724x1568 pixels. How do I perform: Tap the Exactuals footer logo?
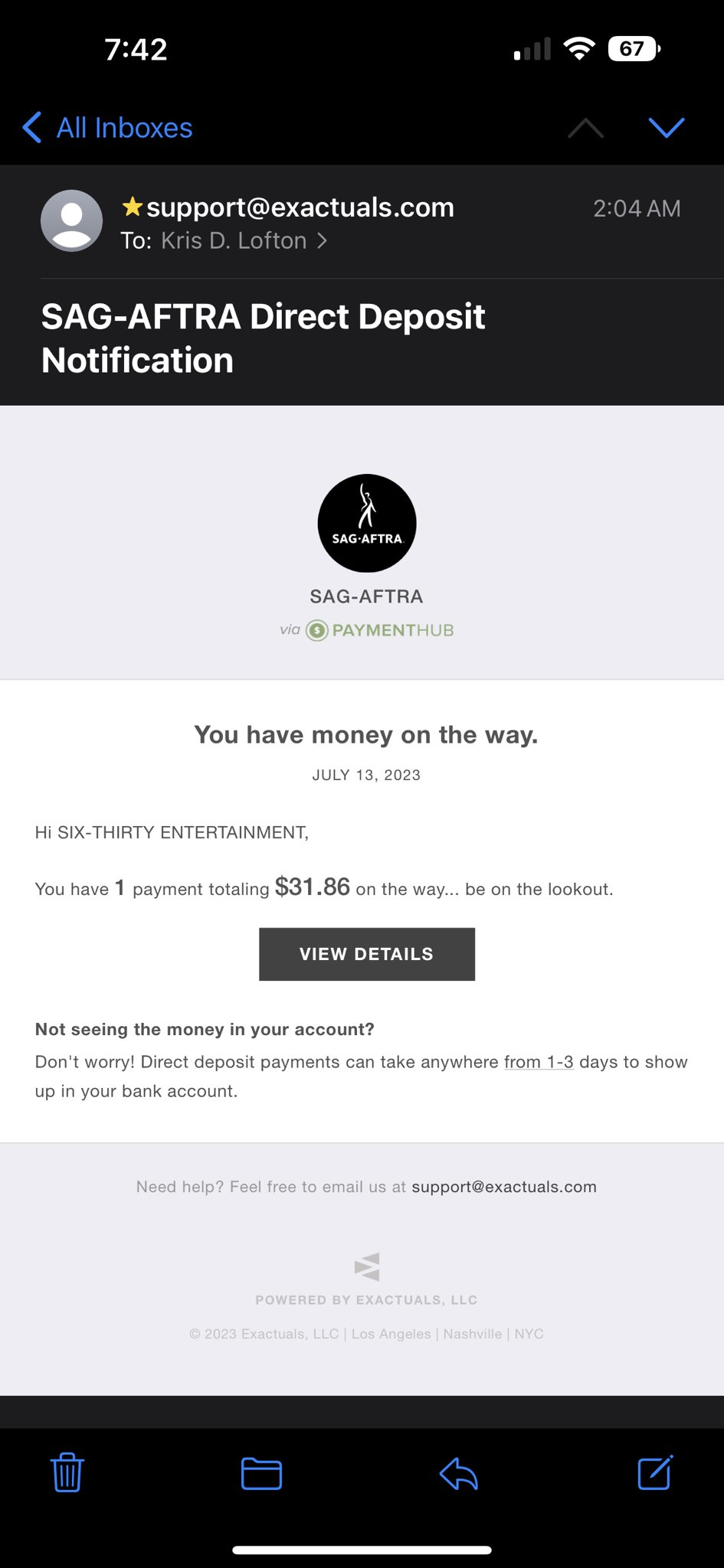(367, 1266)
